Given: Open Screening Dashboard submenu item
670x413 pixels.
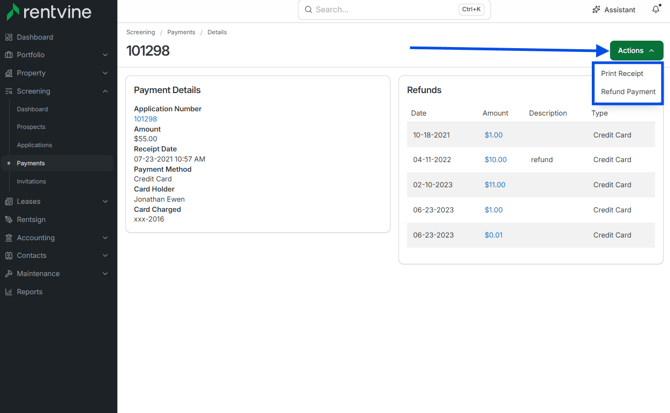Looking at the screenshot, I should [32, 109].
